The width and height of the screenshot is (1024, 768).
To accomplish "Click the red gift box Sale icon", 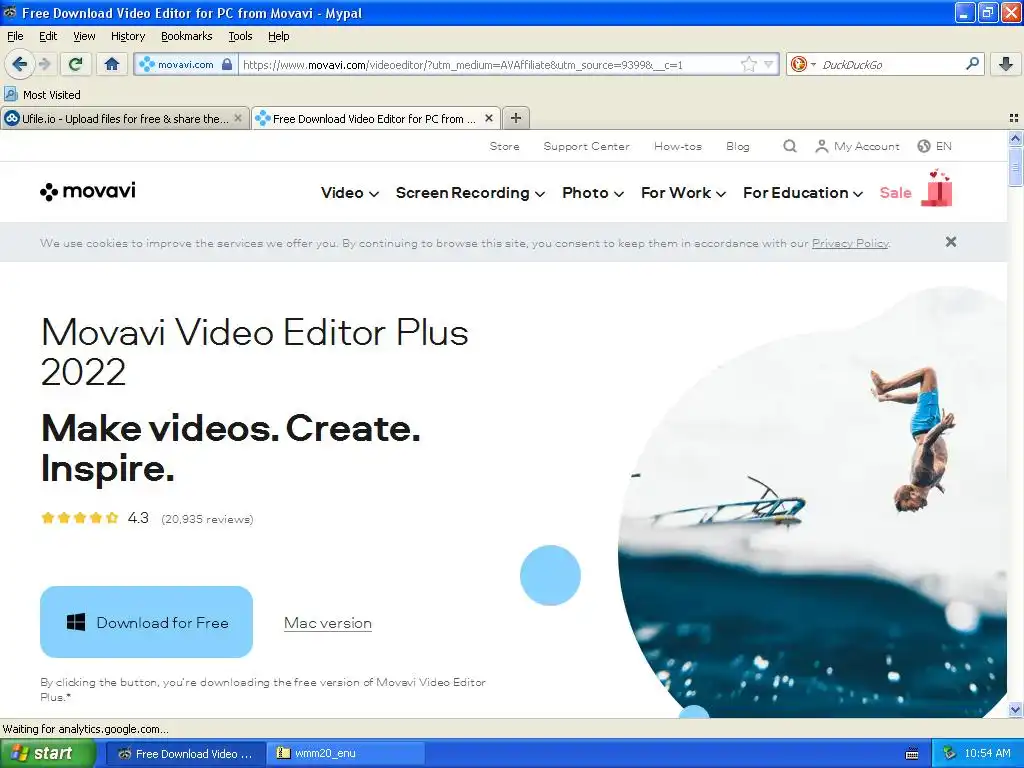I will click(x=937, y=188).
